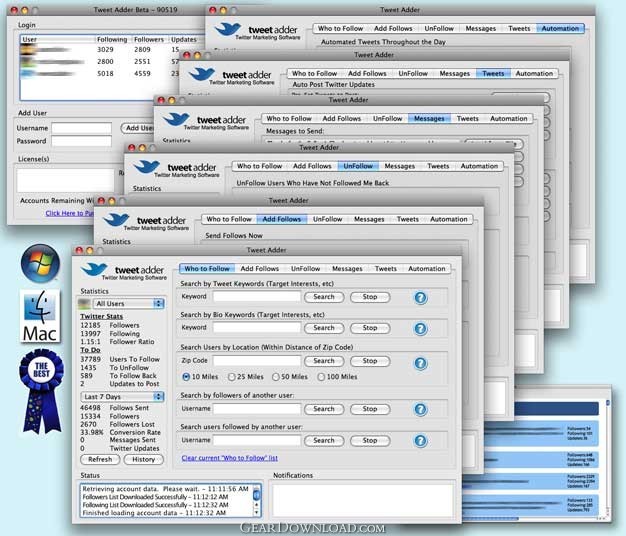626x536 pixels.
Task: Open the Automation tab
Action: pos(427,269)
